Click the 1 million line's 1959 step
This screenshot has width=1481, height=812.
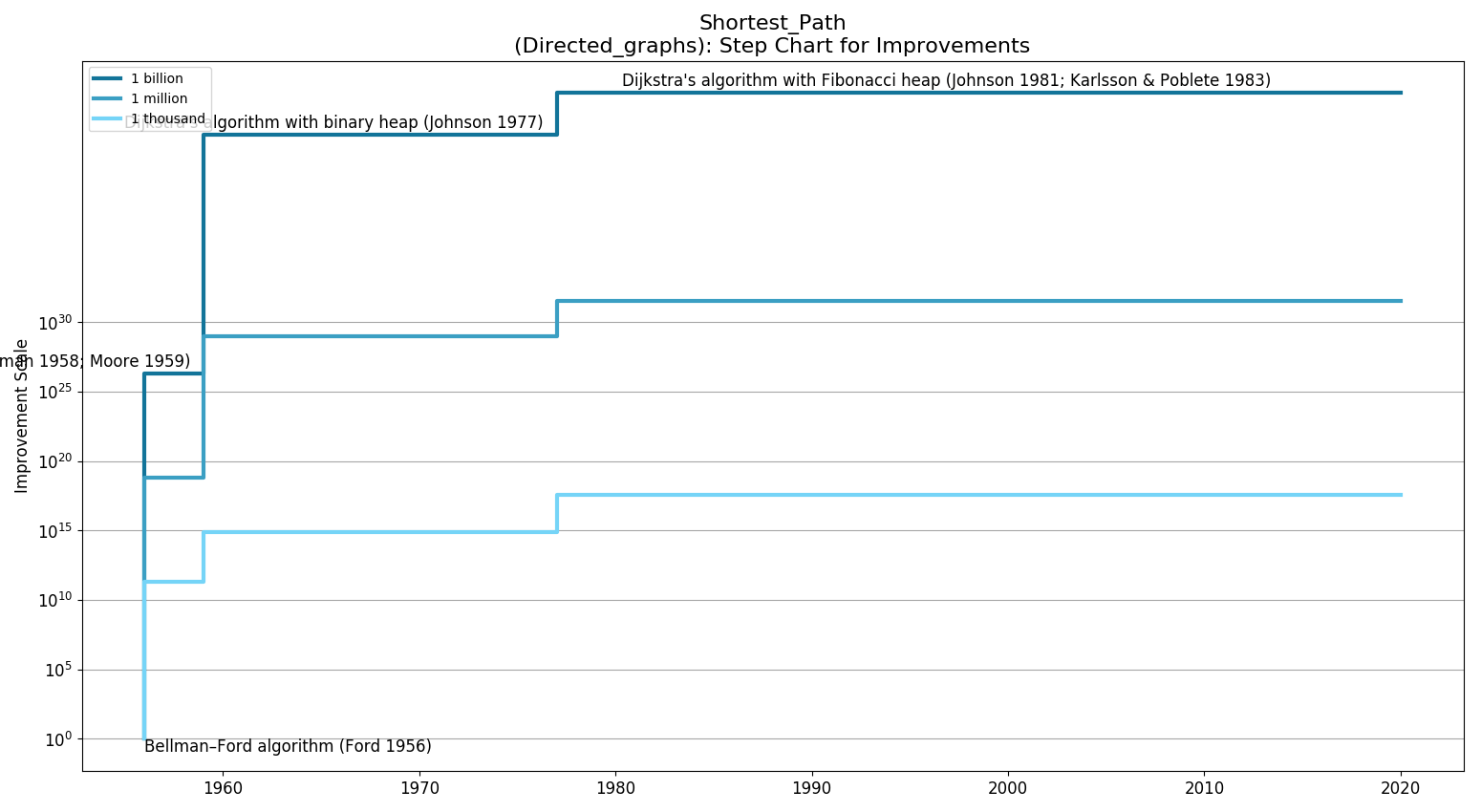204,407
